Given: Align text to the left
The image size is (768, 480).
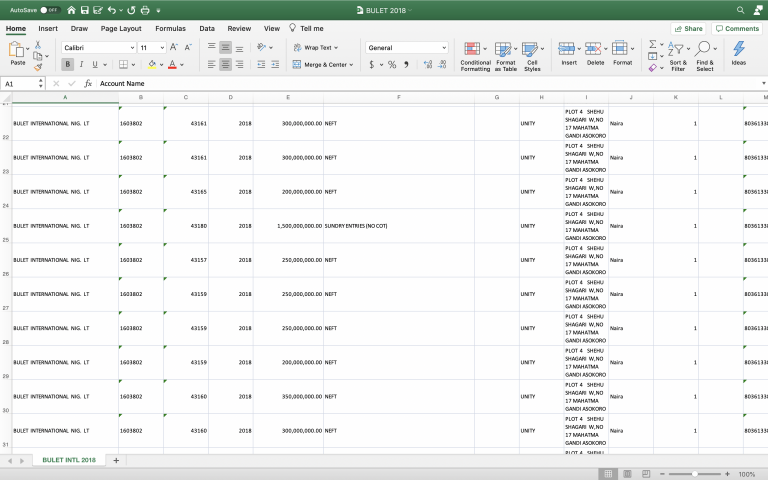Looking at the screenshot, I should click(x=212, y=64).
